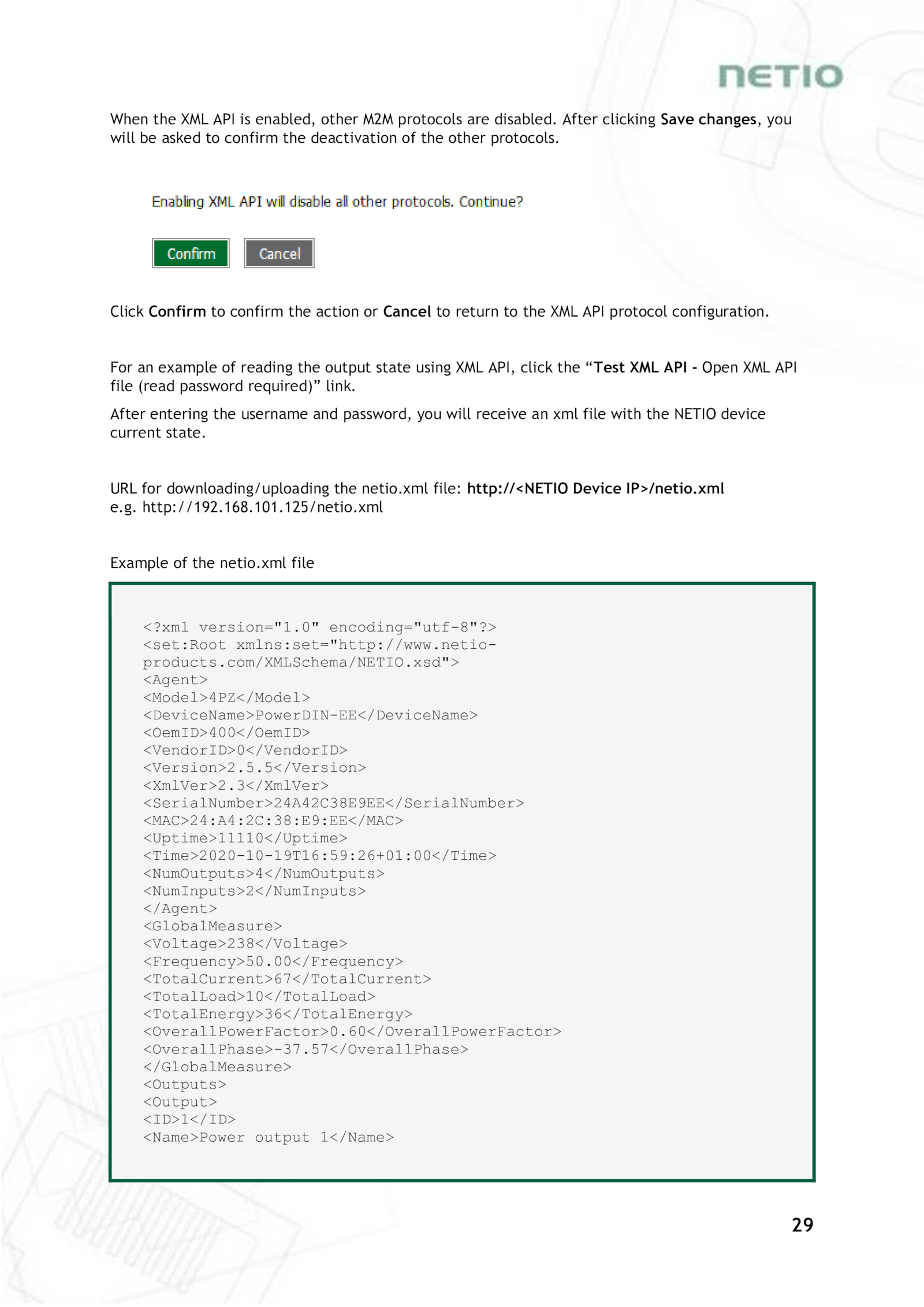
Task: Click the DeviceName PowerDIN-EE line
Action: click(310, 715)
